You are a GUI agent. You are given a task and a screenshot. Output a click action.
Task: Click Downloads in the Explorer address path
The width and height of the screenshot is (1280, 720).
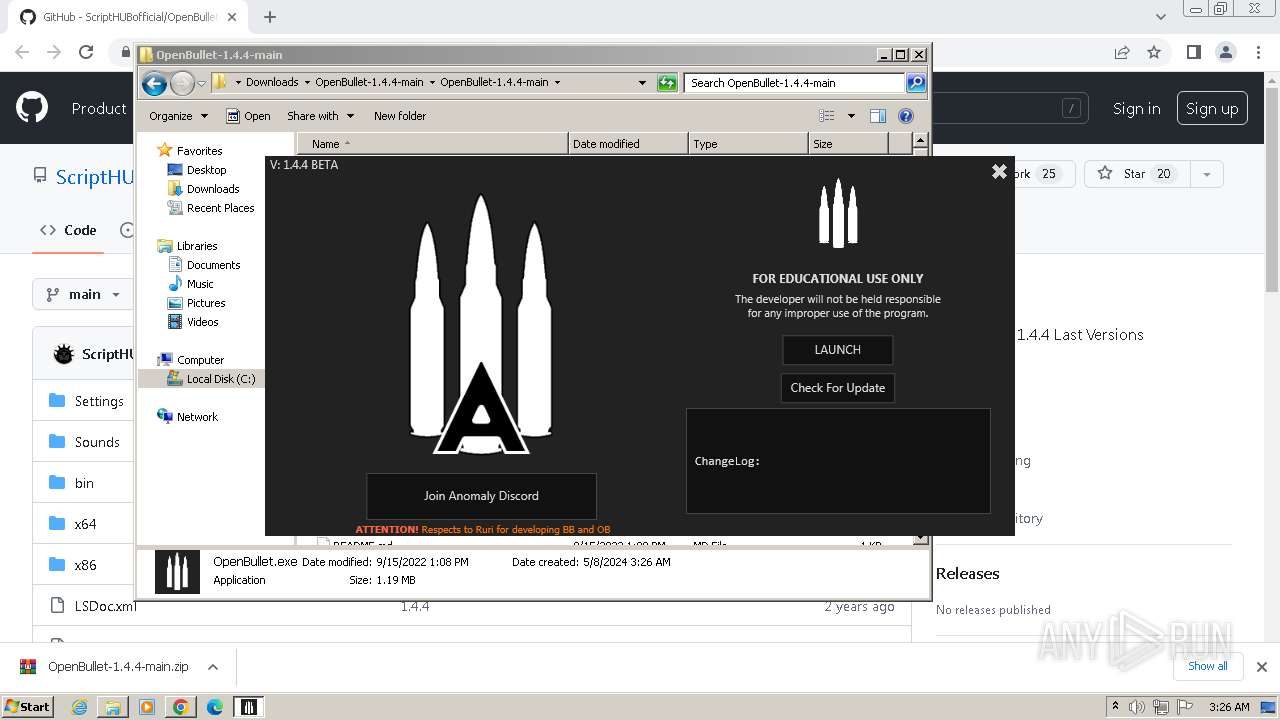click(x=272, y=83)
